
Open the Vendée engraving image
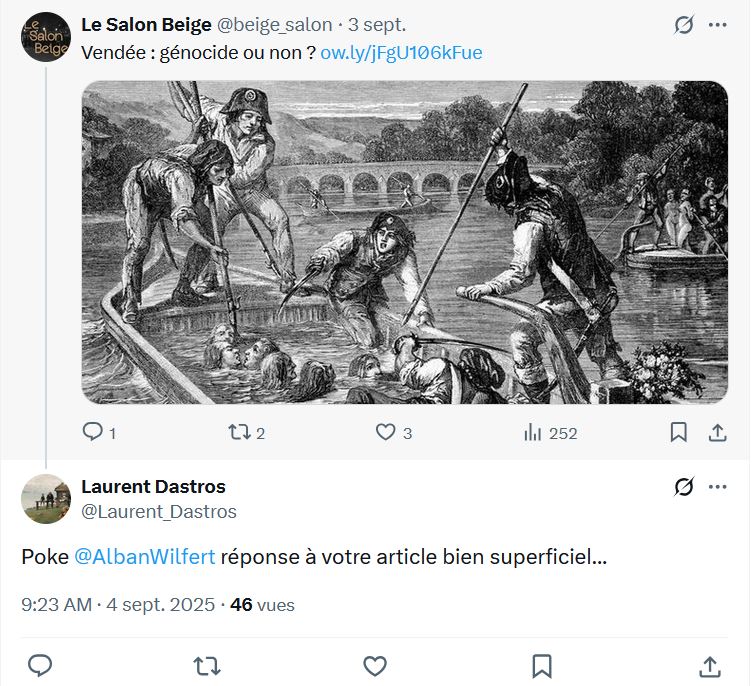pos(404,242)
